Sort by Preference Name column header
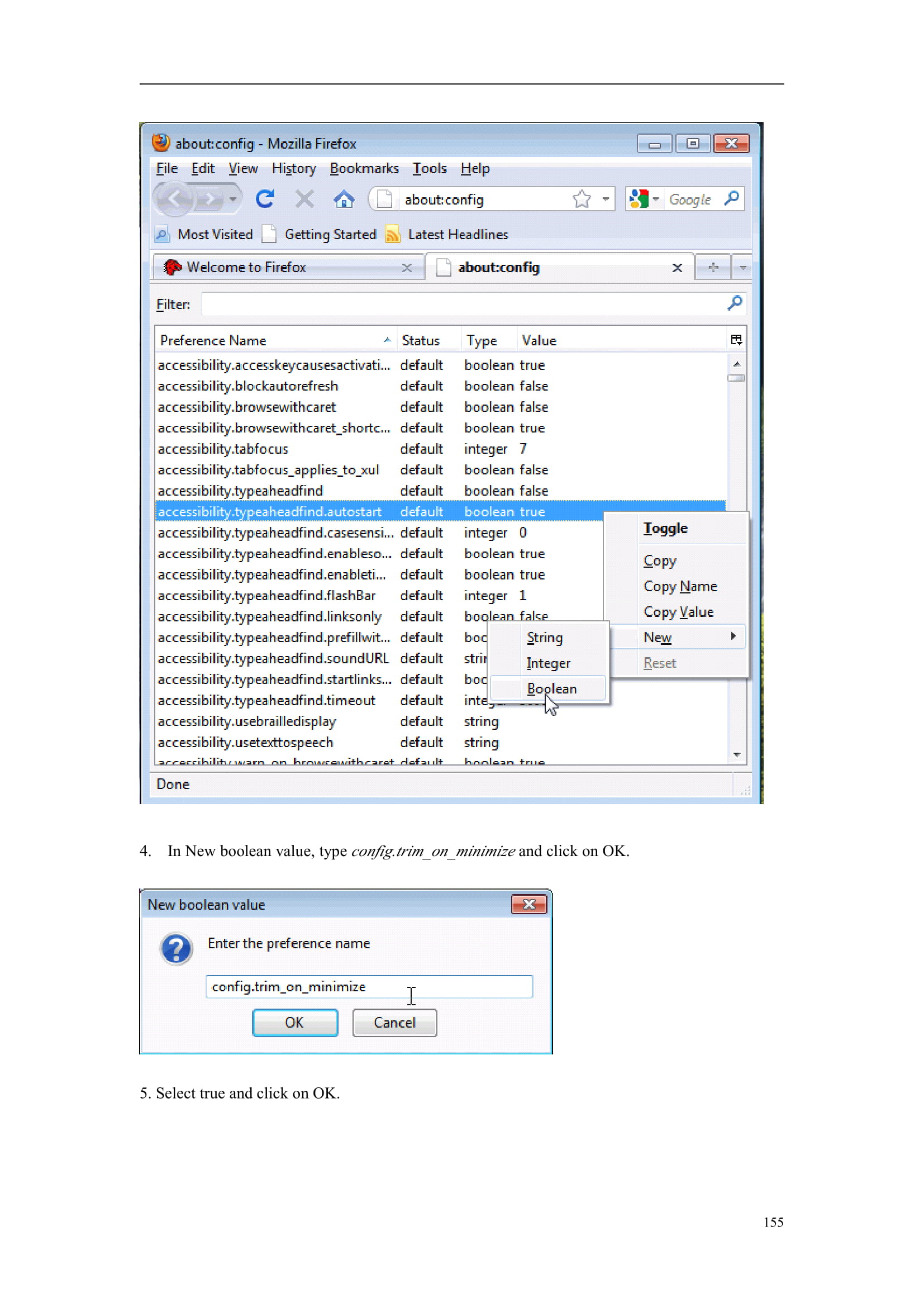924x1307 pixels. pos(275,340)
